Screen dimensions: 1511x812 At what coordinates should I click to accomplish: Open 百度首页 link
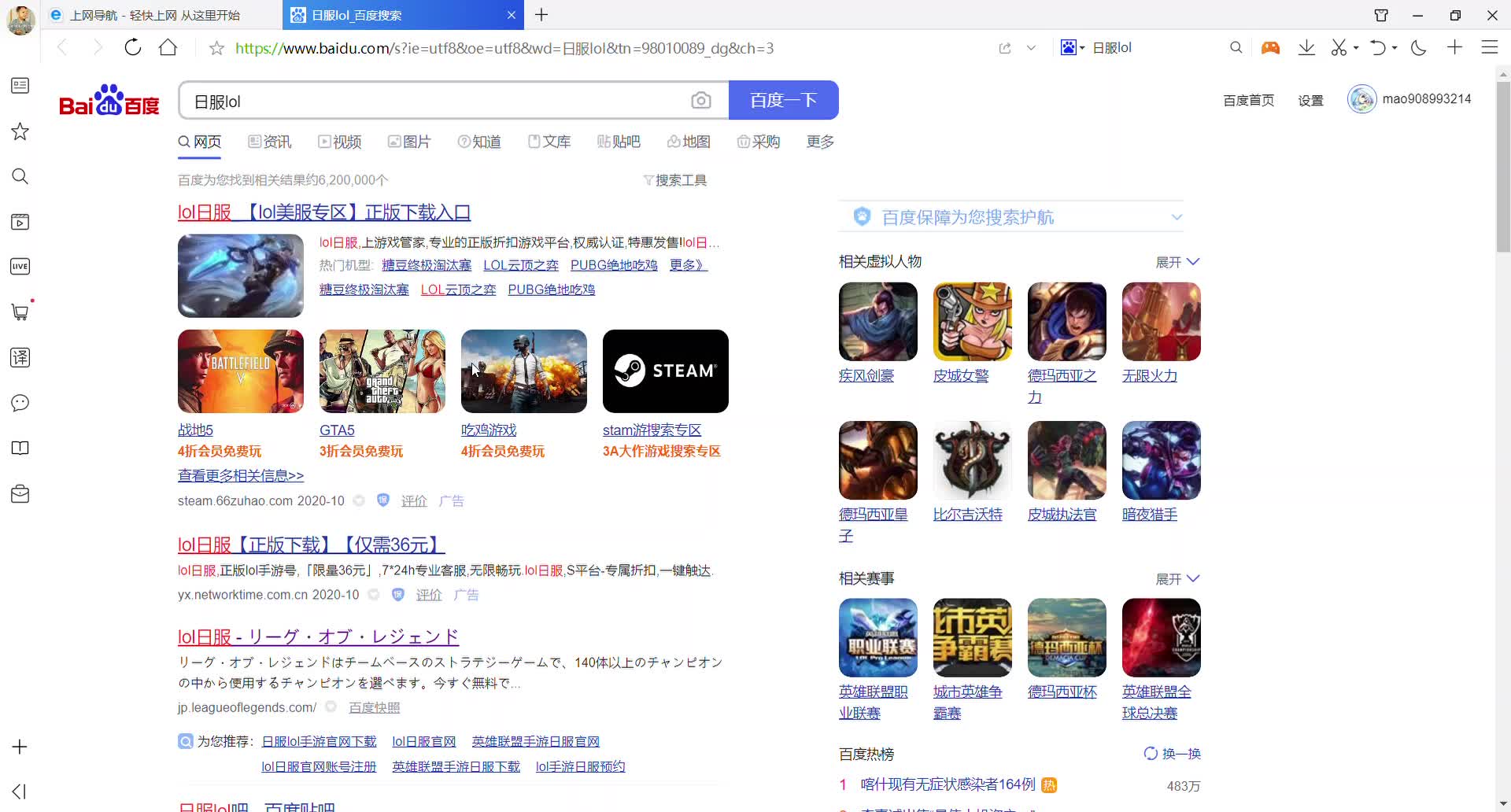(1248, 101)
